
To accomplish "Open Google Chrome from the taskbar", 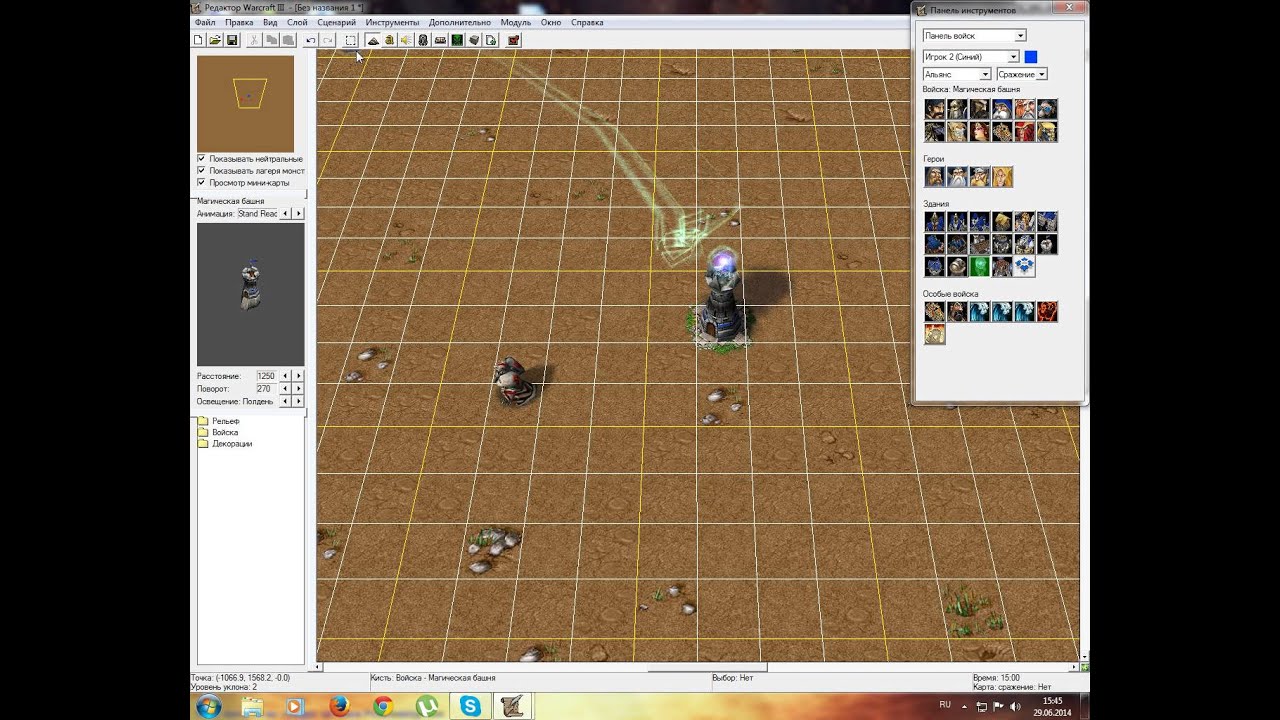I will point(382,706).
